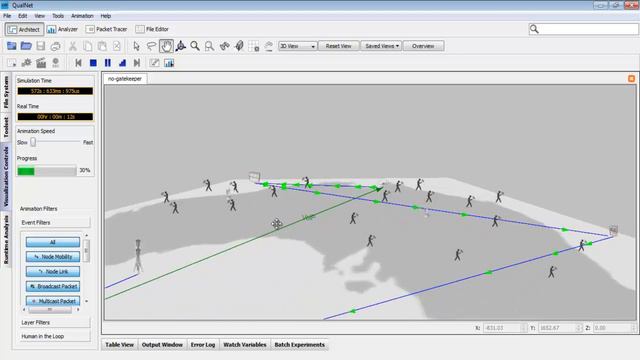Open the Packet Tracer component
The width and height of the screenshot is (640, 360).
pos(107,29)
